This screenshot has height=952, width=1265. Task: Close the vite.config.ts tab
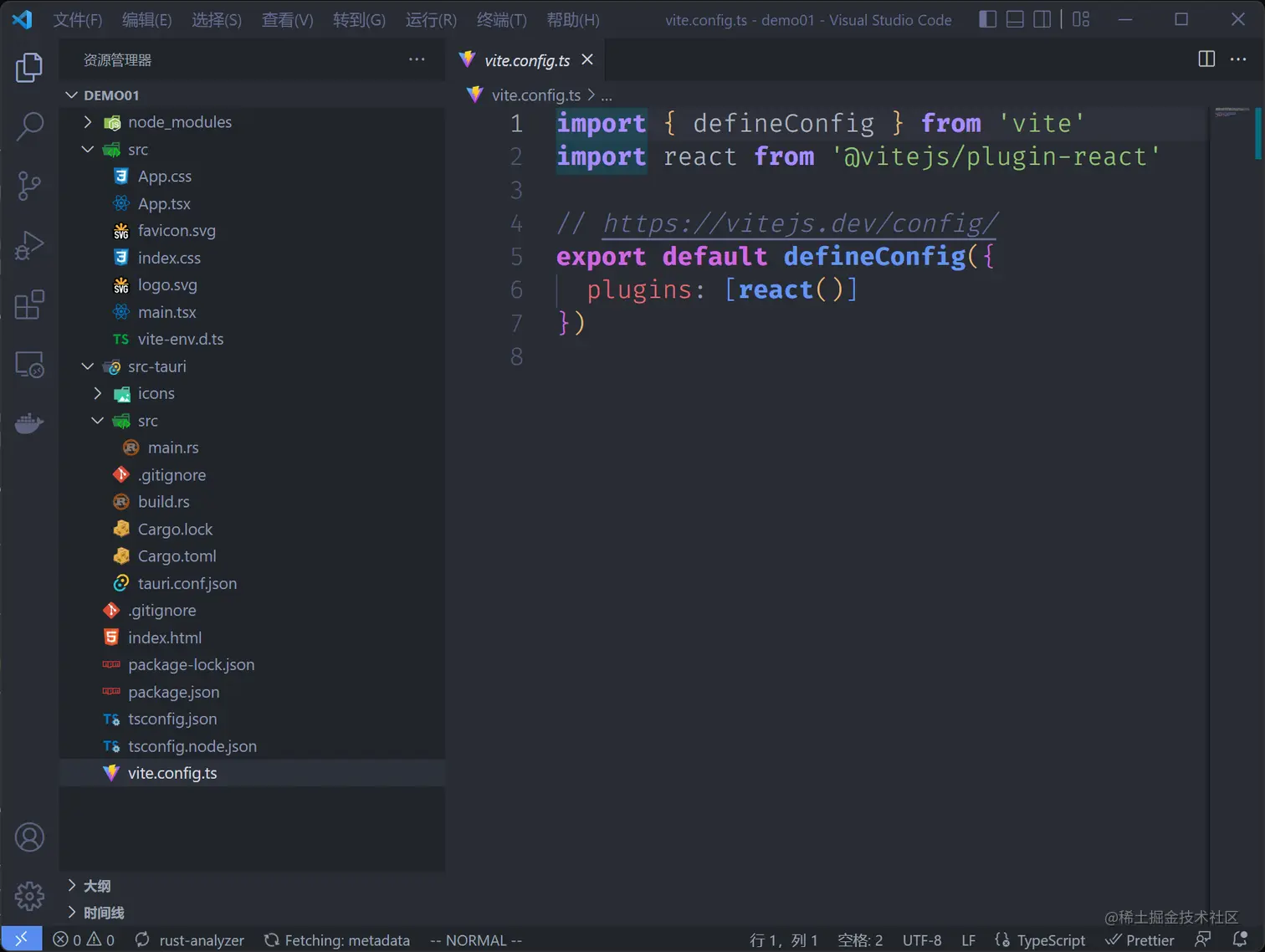(x=587, y=59)
